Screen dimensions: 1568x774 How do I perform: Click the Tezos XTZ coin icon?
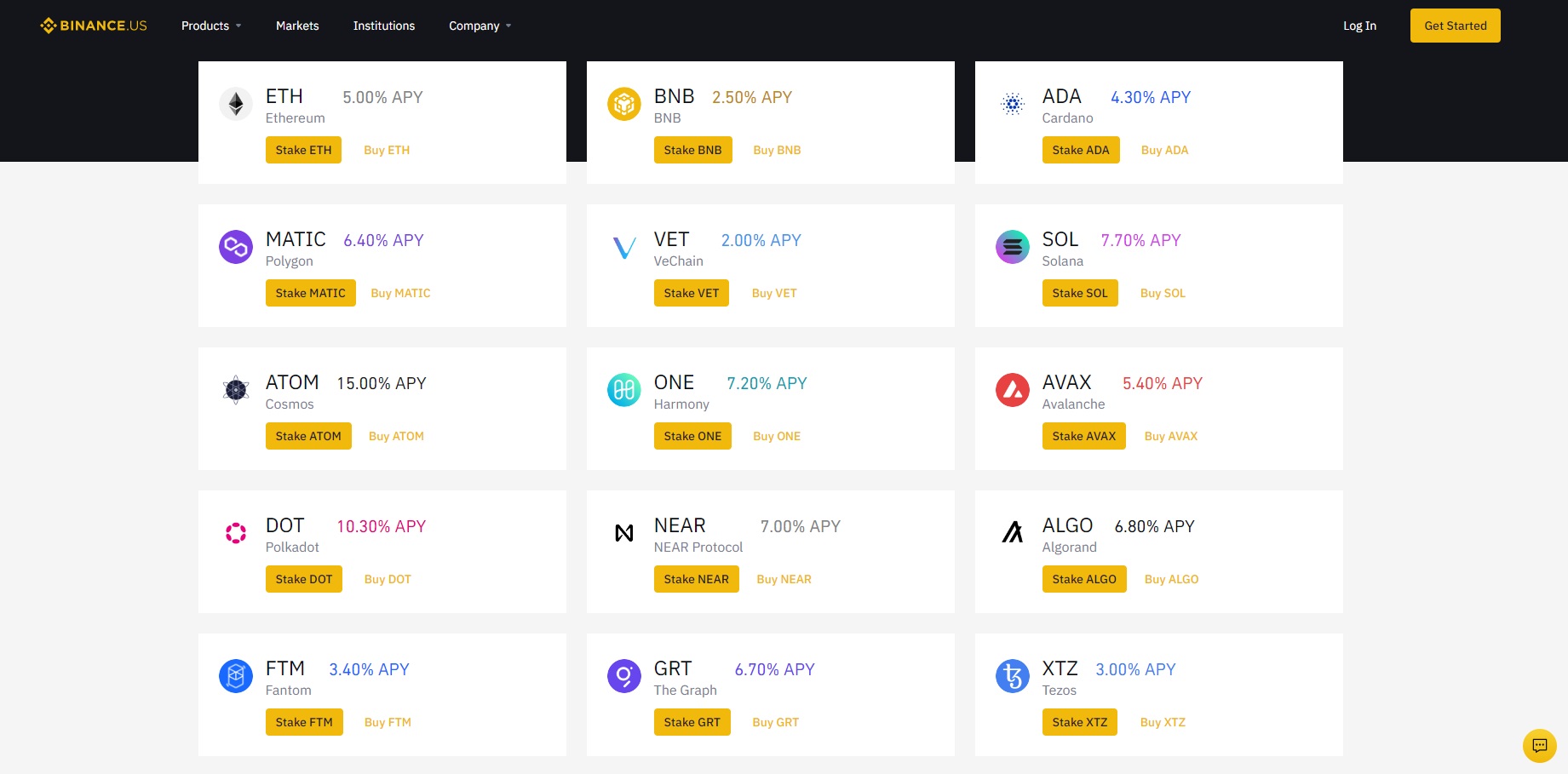pos(1013,676)
